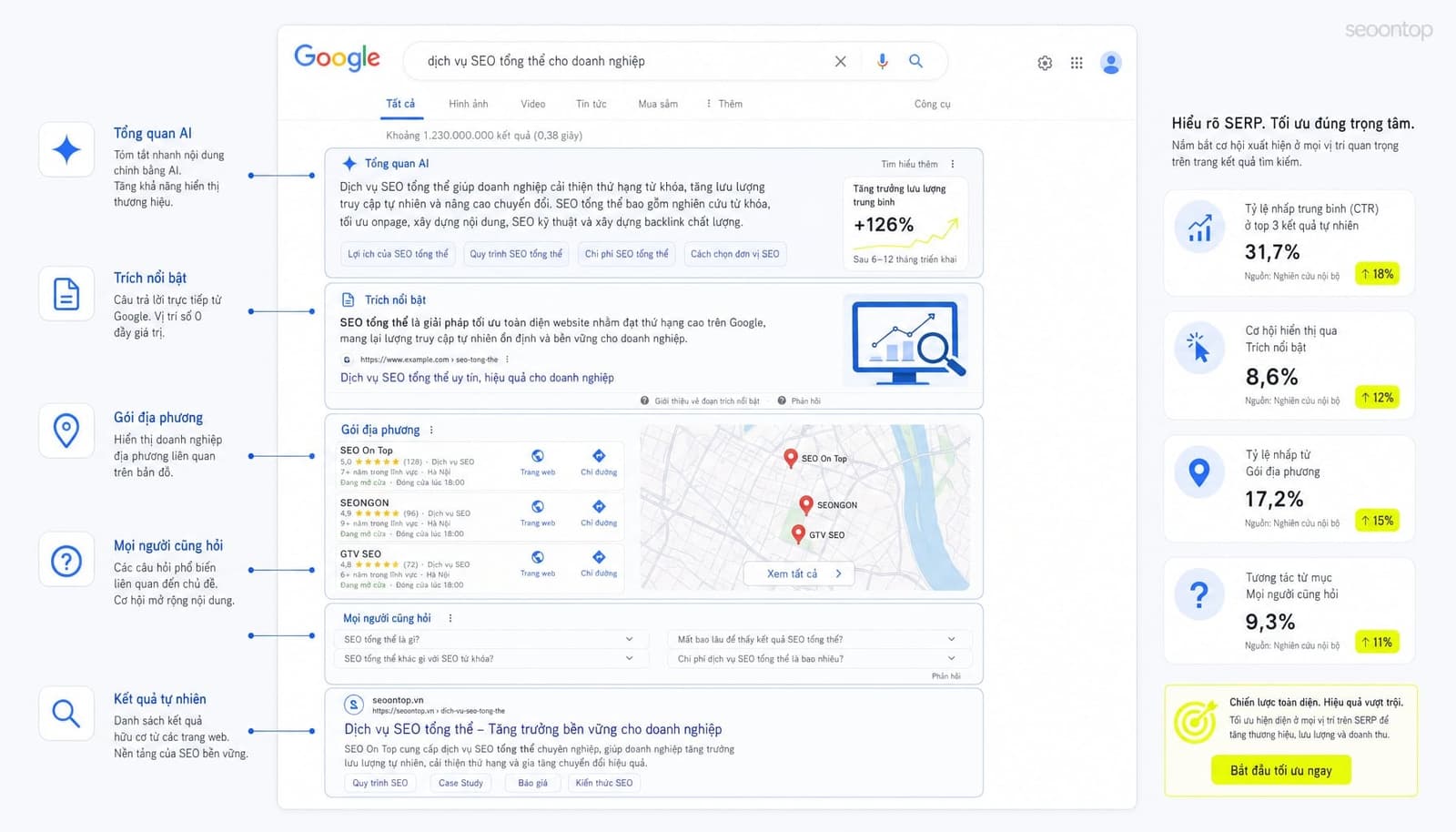This screenshot has height=832, width=1456.
Task: Switch to the Tin tức tab
Action: pos(591,104)
